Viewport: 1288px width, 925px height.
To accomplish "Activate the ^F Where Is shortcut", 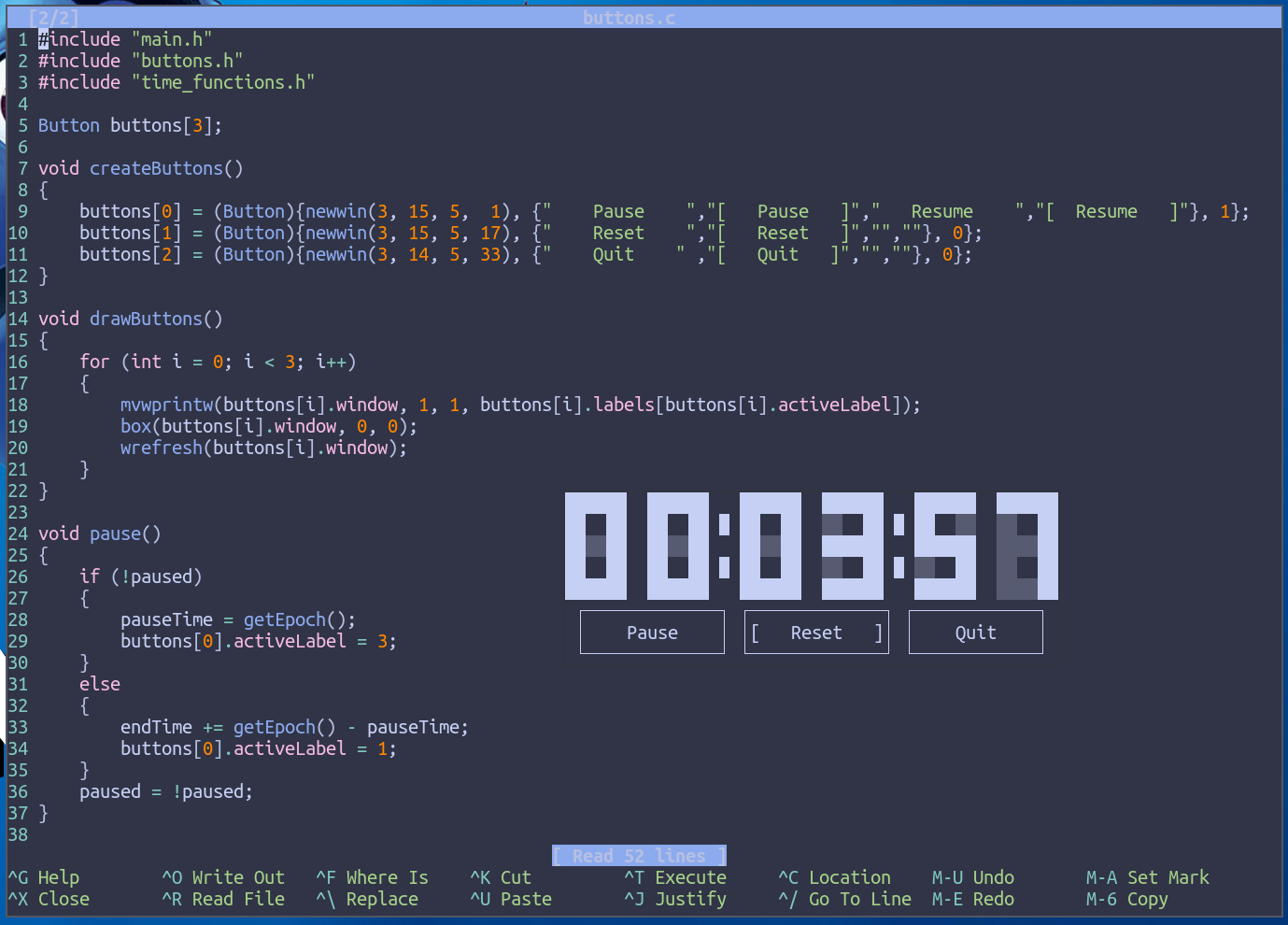I will (x=372, y=877).
